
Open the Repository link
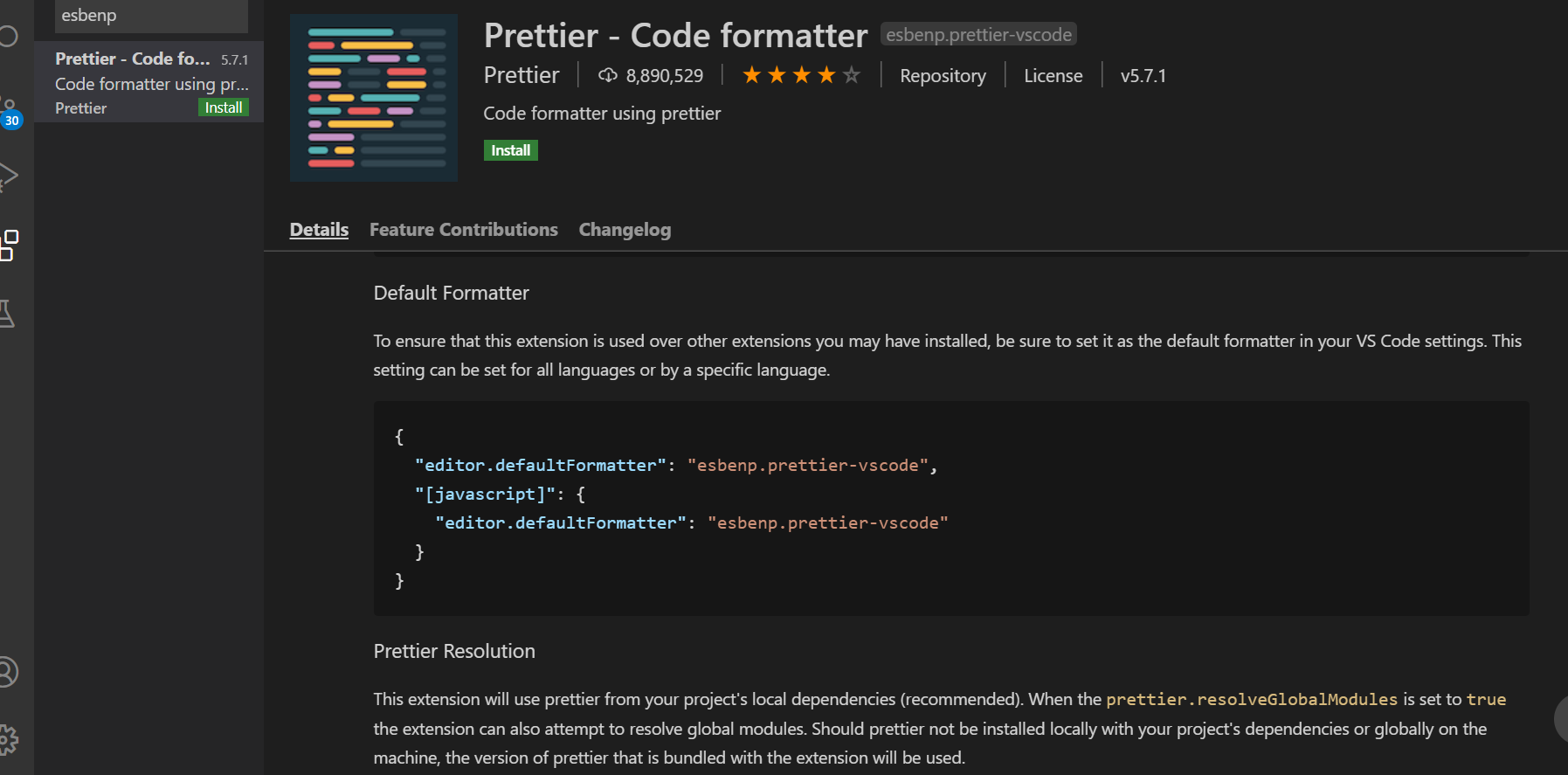click(x=943, y=76)
